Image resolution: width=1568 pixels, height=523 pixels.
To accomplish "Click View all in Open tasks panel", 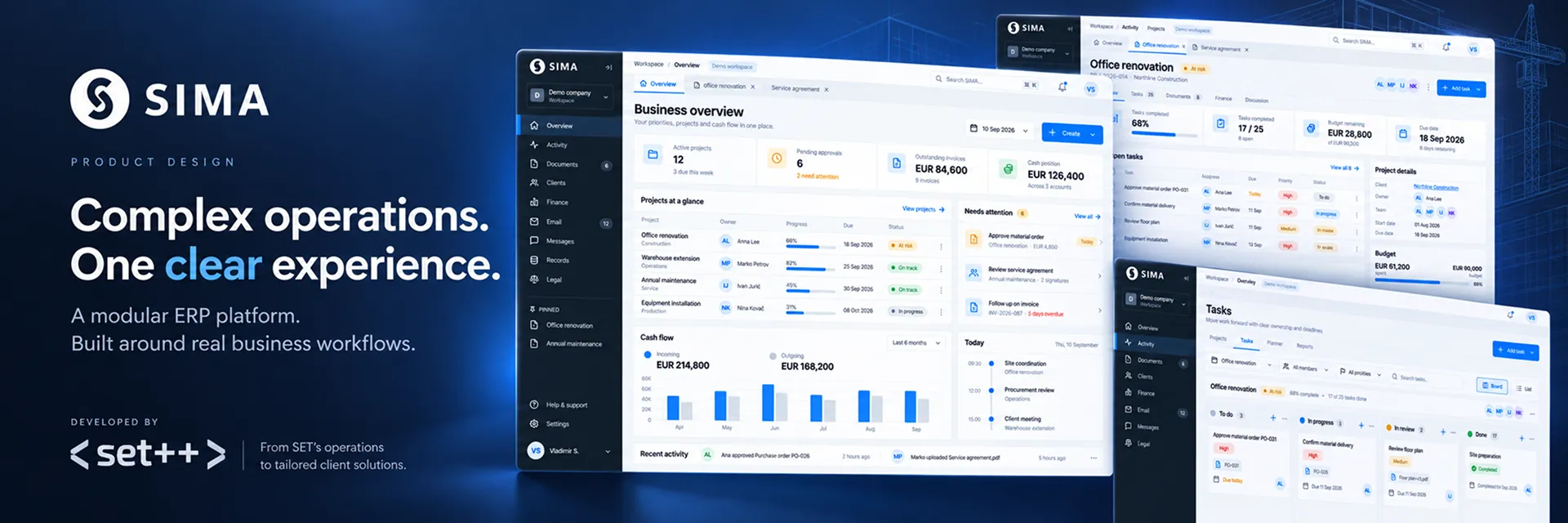I will point(1344,168).
